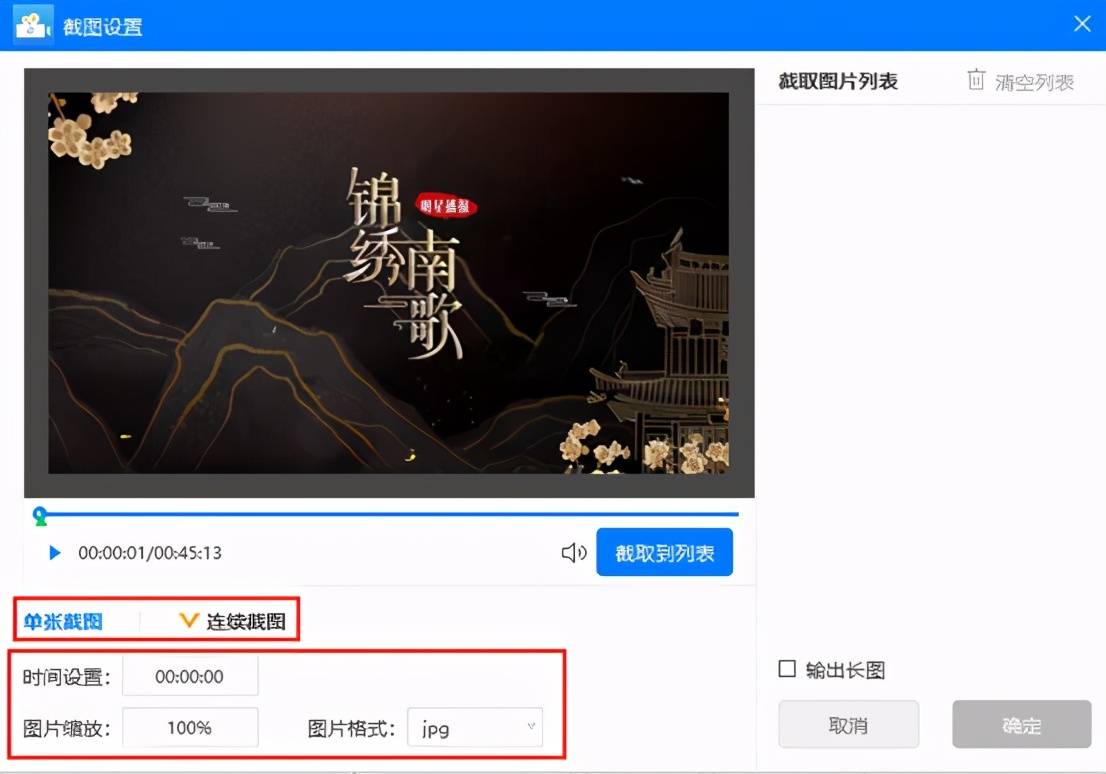Mute the video with the speaker icon
This screenshot has width=1106, height=774.
(573, 553)
